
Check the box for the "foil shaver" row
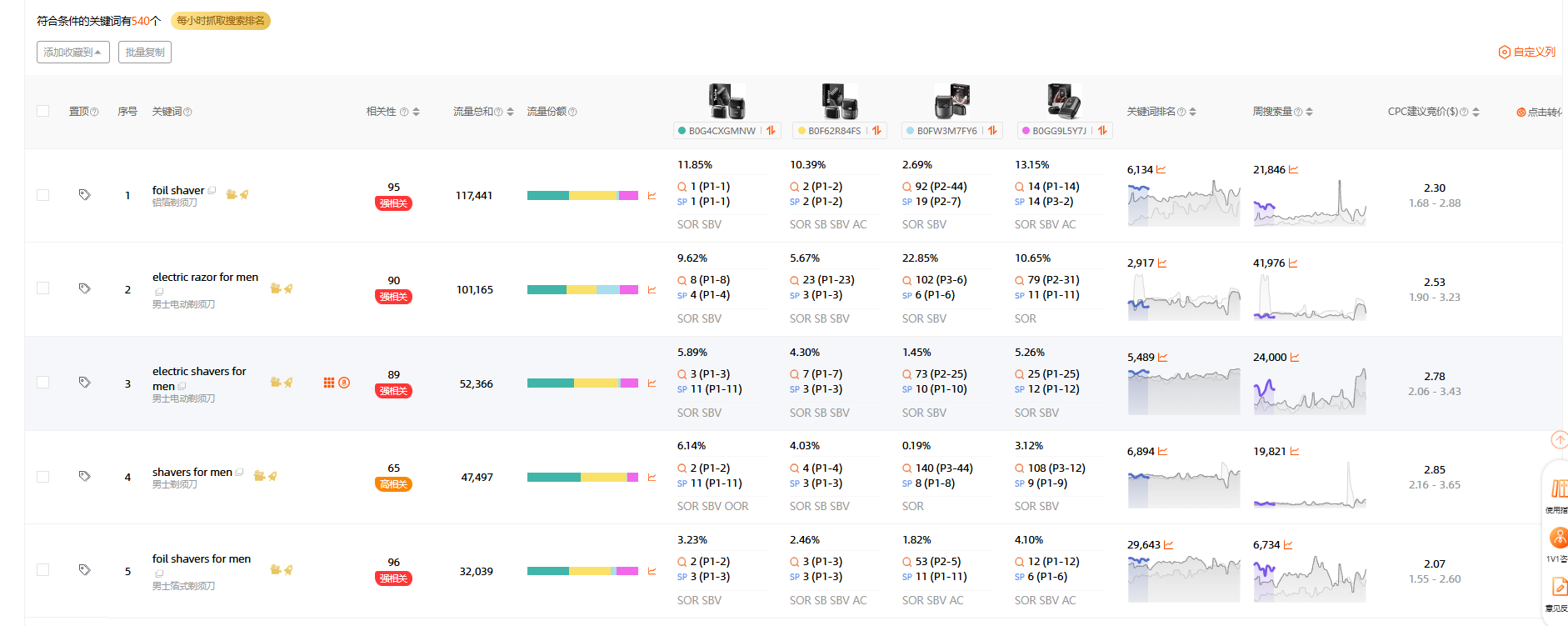click(x=43, y=195)
